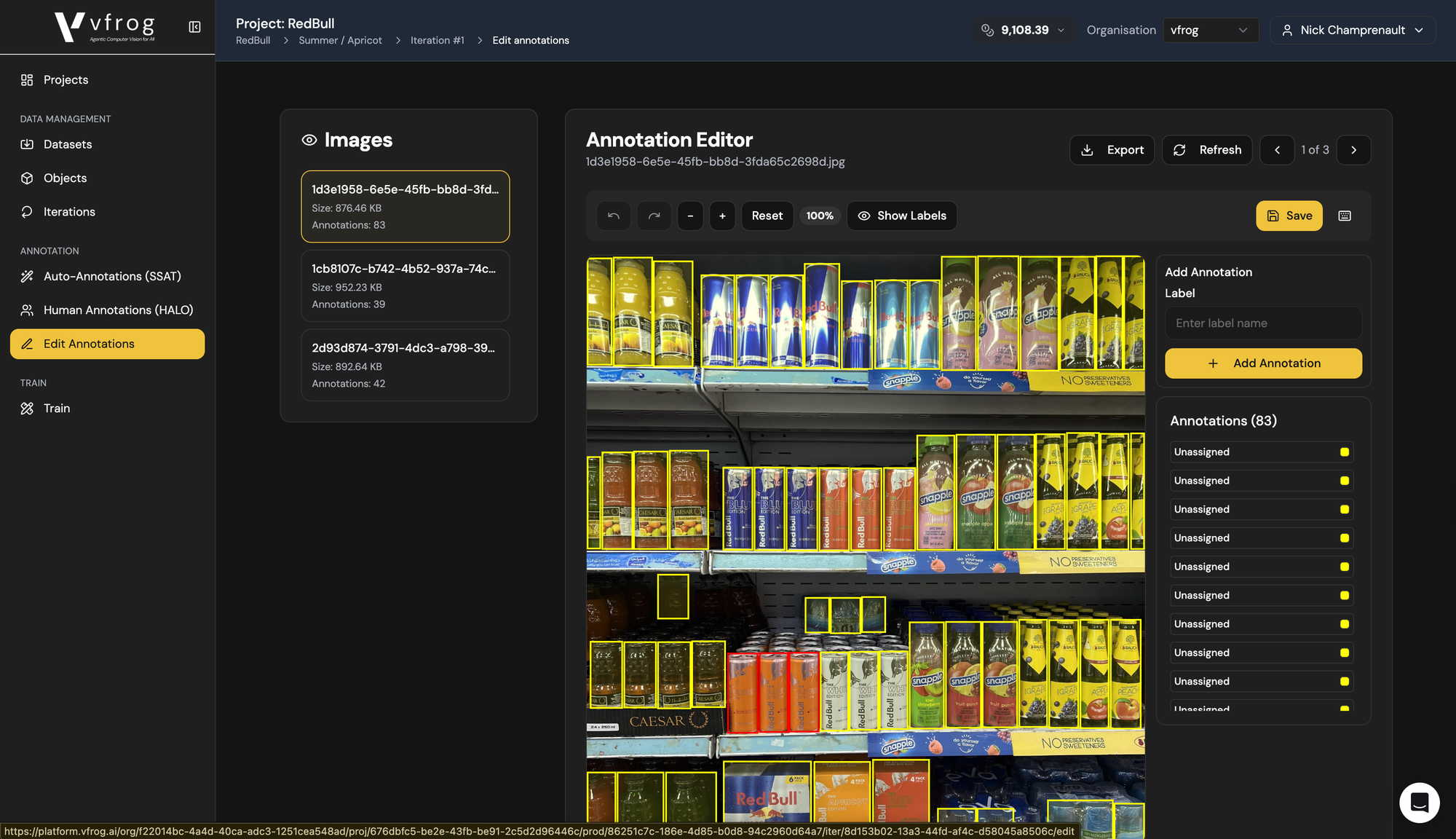Click the Add Annotation button
1456x839 pixels.
pyautogui.click(x=1263, y=363)
